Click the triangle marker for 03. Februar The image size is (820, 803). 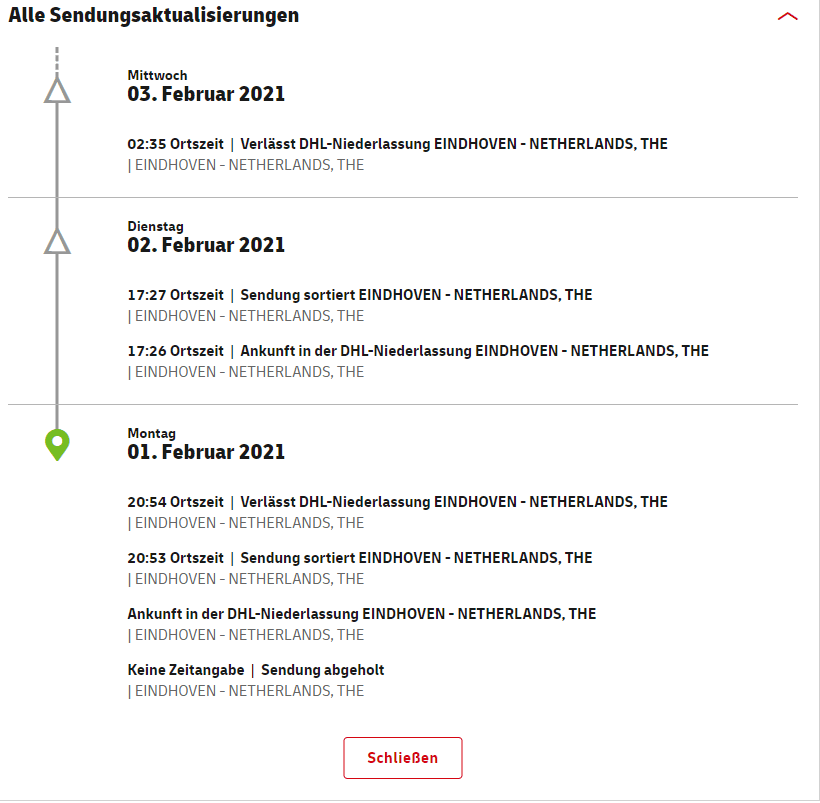57,91
